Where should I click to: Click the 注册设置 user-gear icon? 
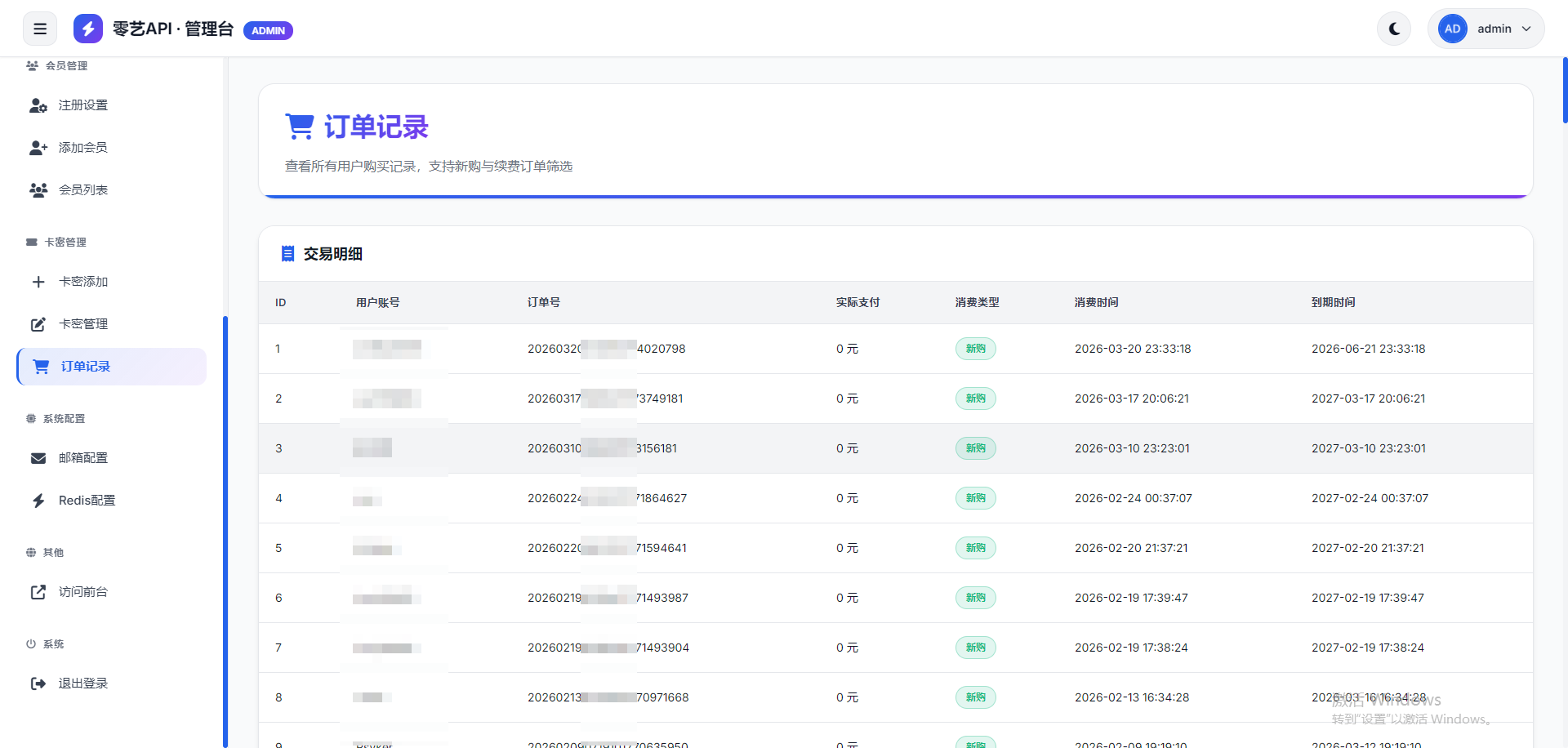tap(38, 105)
